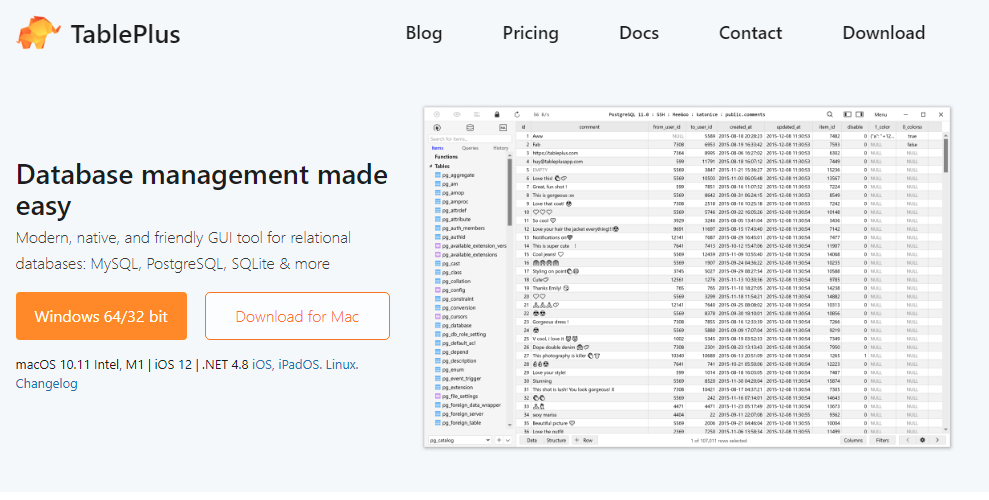Follow the iOS link

coord(262,364)
